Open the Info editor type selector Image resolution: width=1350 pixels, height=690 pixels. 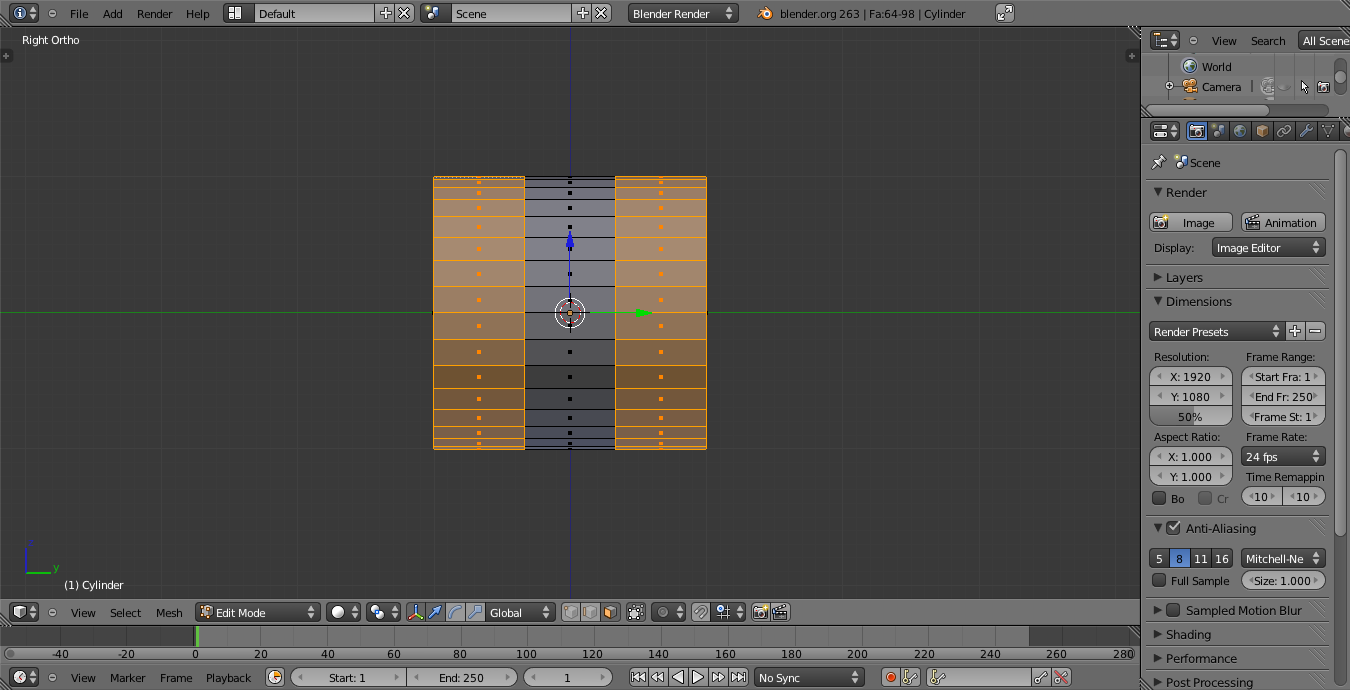[25, 13]
